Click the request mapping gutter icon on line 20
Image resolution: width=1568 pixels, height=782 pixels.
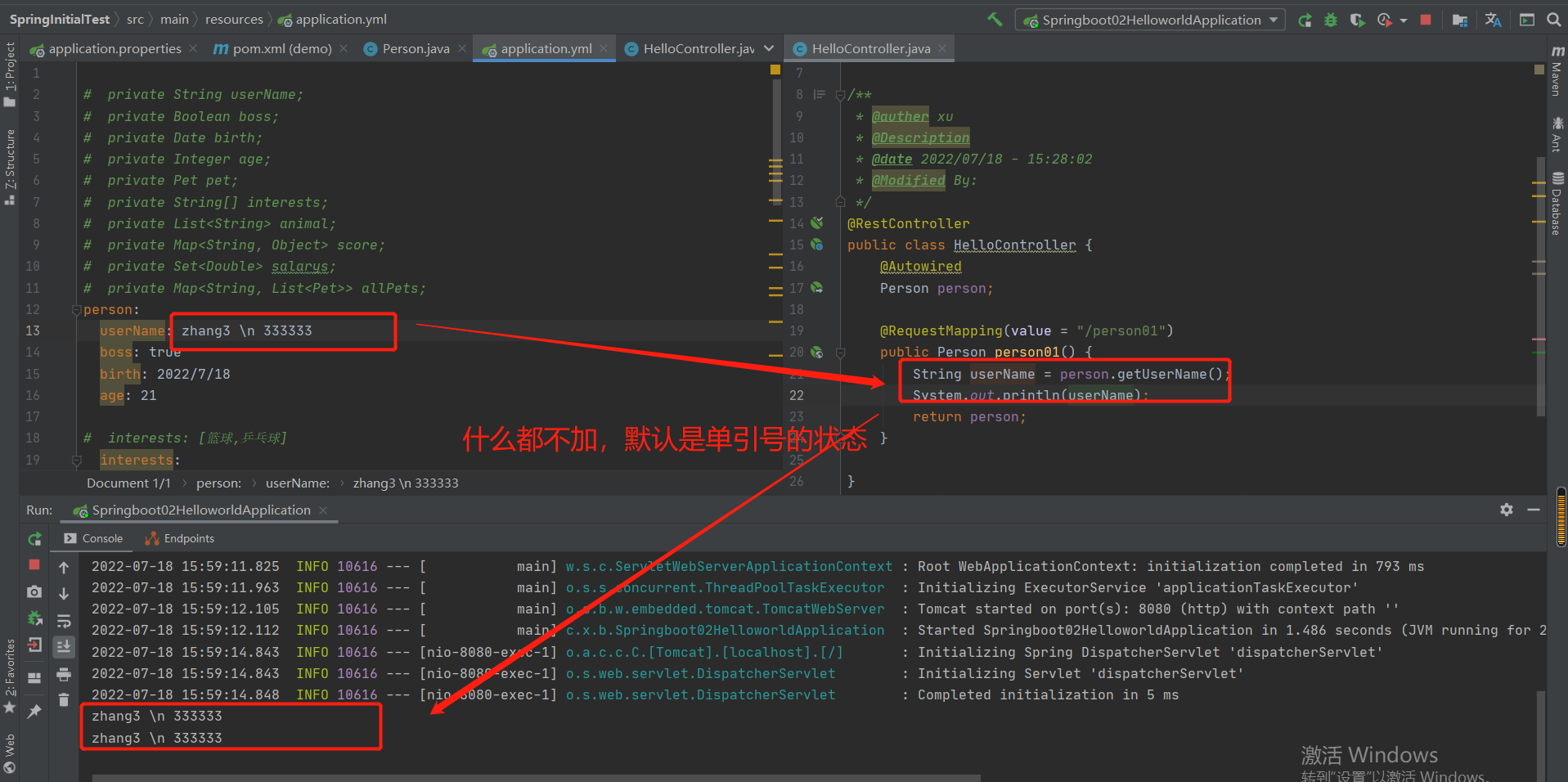pos(816,353)
